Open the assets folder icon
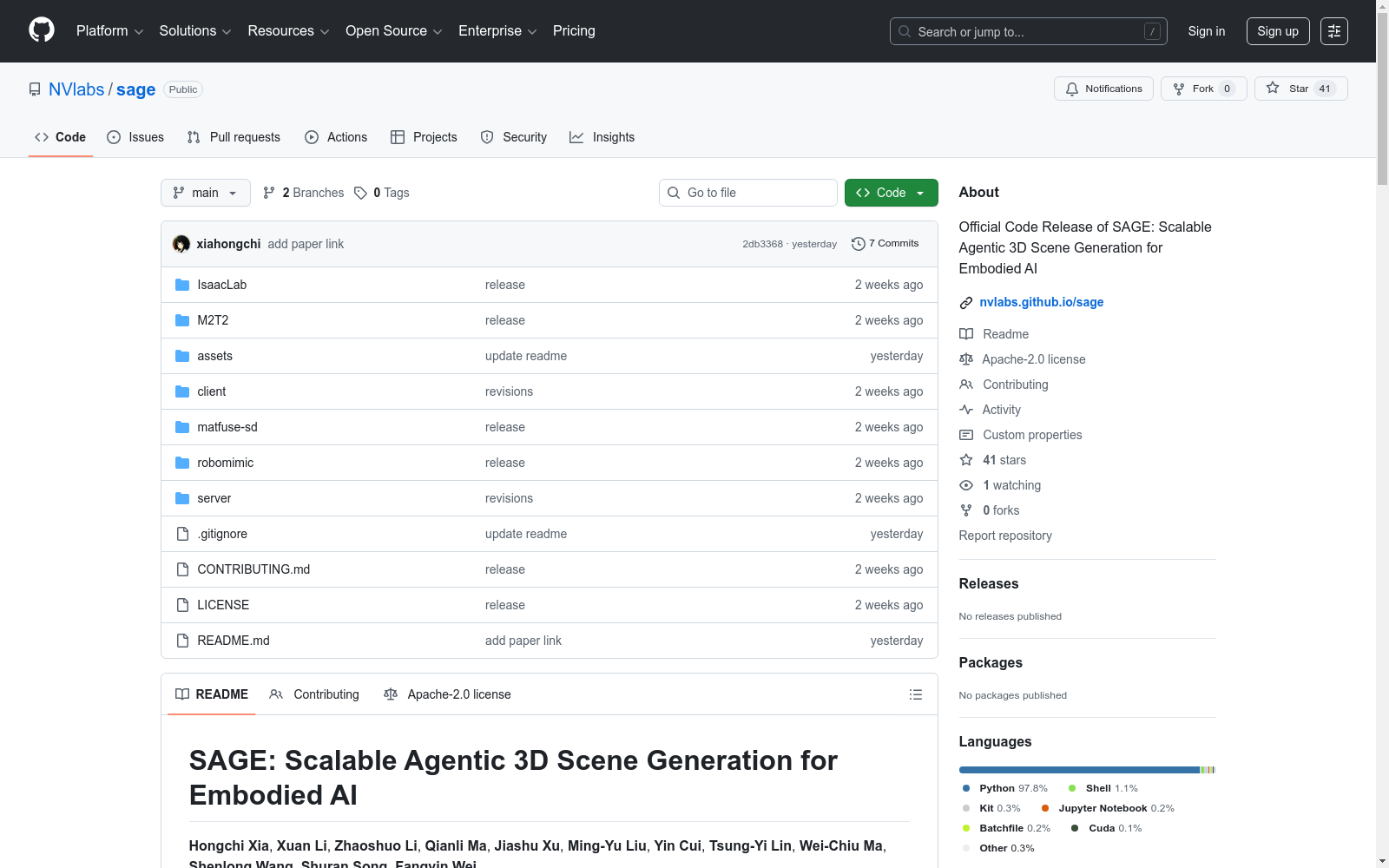 [x=182, y=356]
